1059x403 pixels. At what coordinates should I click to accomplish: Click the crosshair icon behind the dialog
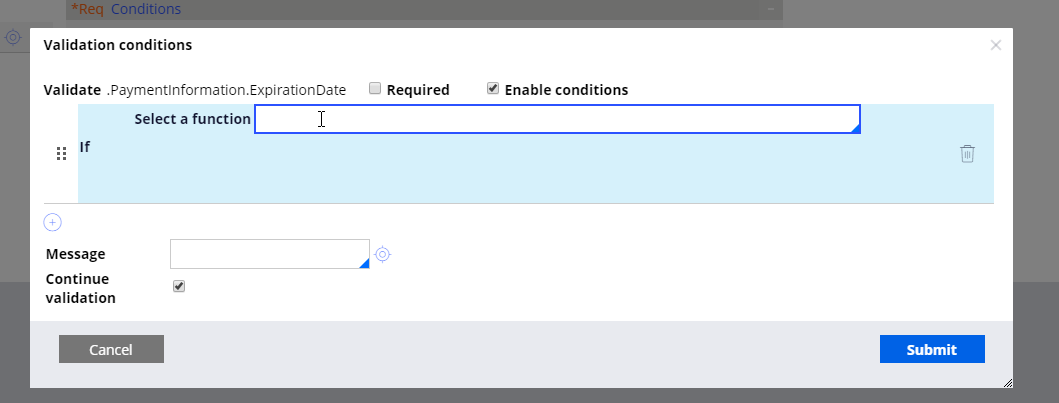point(13,38)
